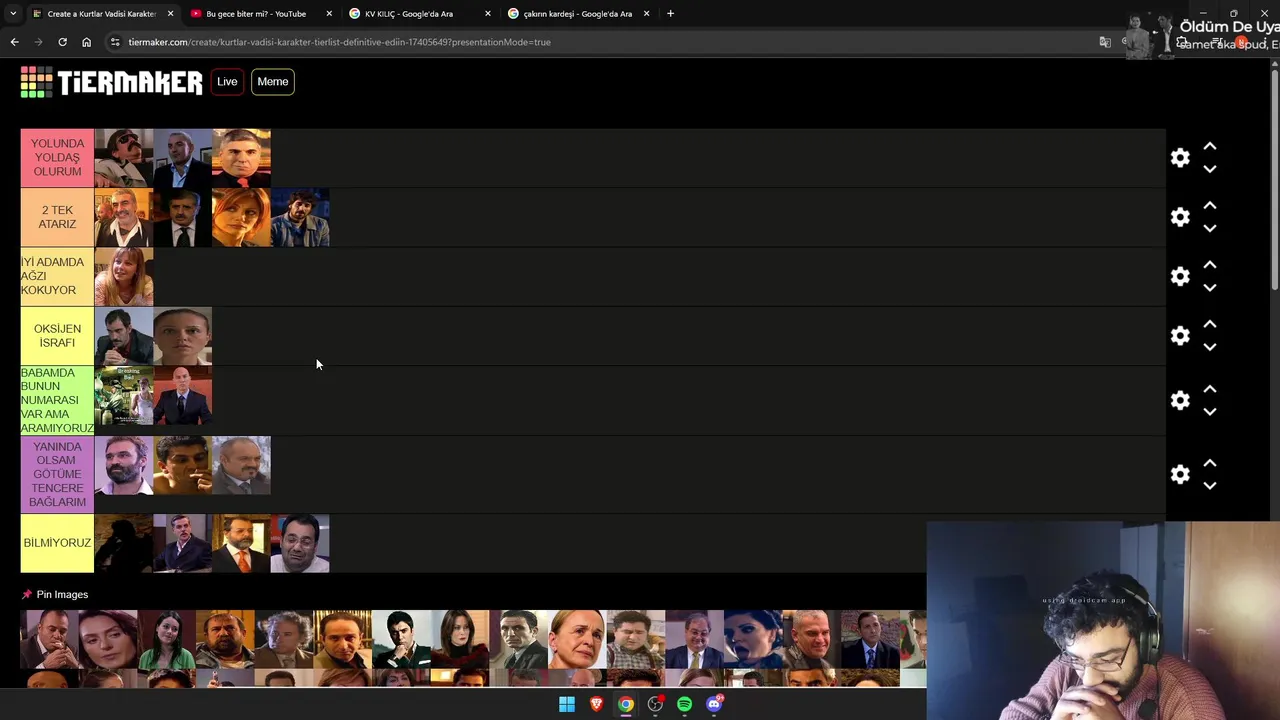Image resolution: width=1280 pixels, height=720 pixels.
Task: Select the 2 TEK ATARIZ orange label
Action: point(57,217)
